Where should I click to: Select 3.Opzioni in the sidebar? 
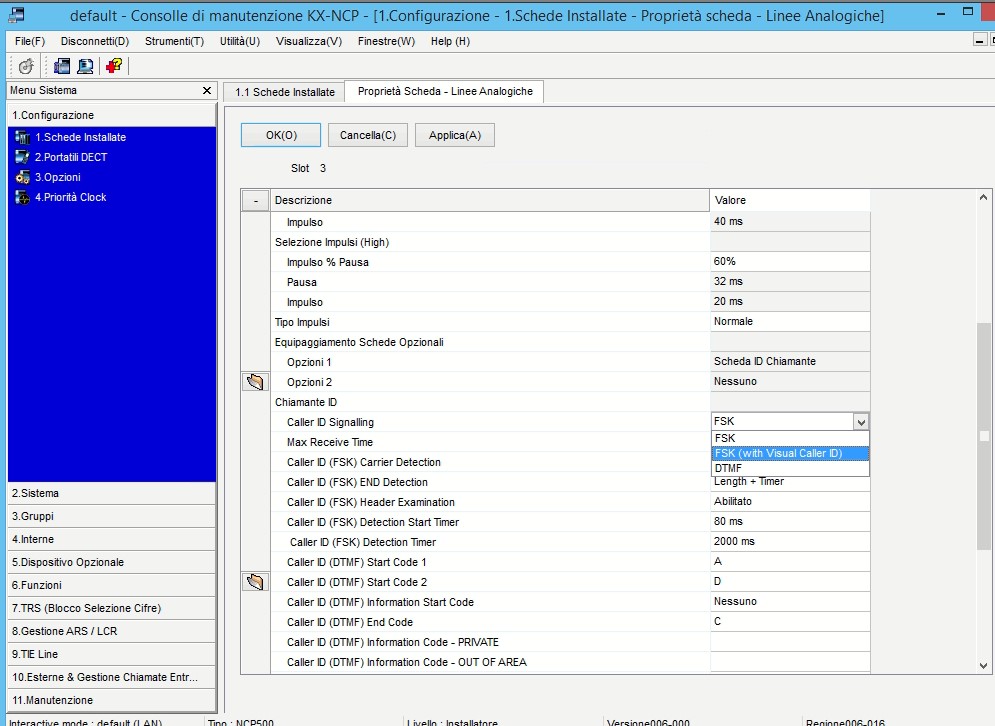[x=58, y=177]
